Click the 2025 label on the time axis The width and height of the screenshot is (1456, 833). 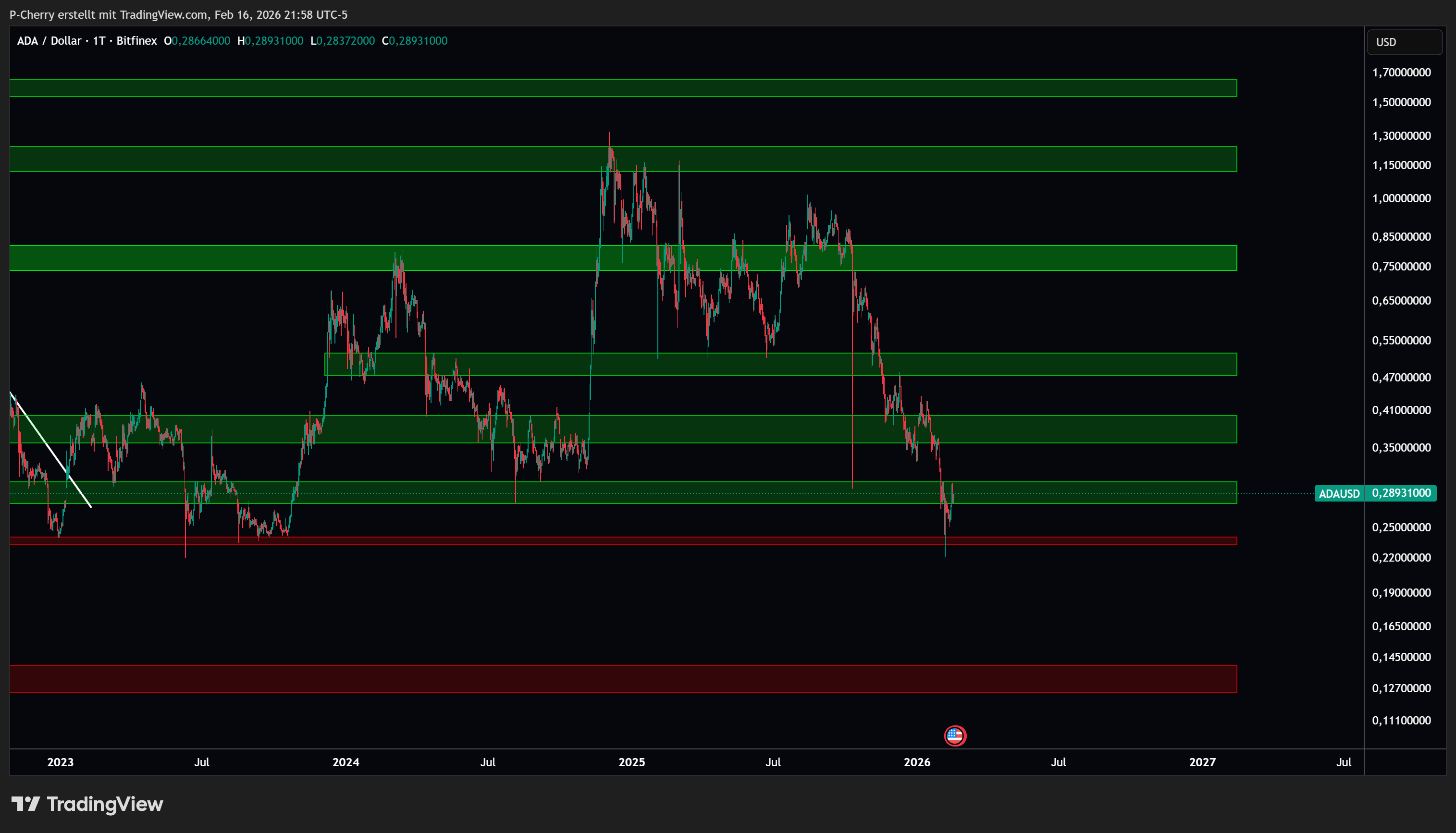pos(631,762)
